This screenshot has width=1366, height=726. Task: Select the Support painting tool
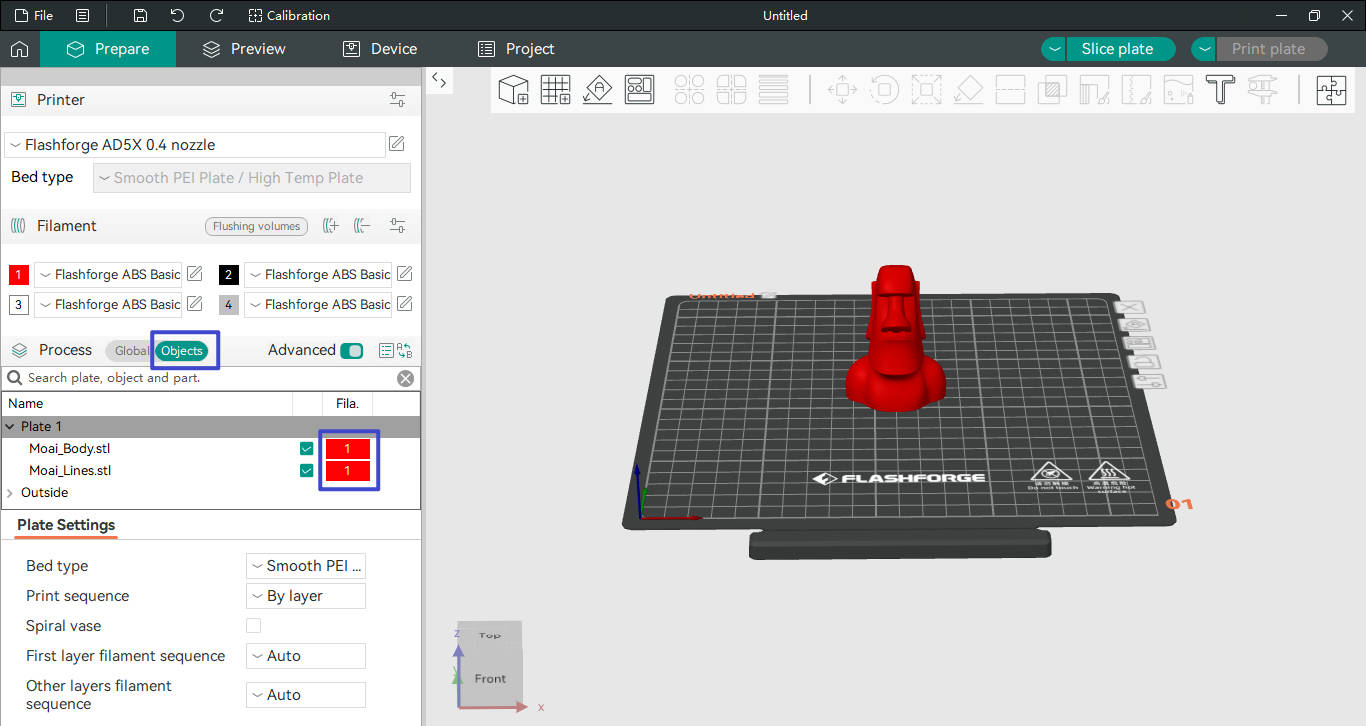coord(1095,90)
